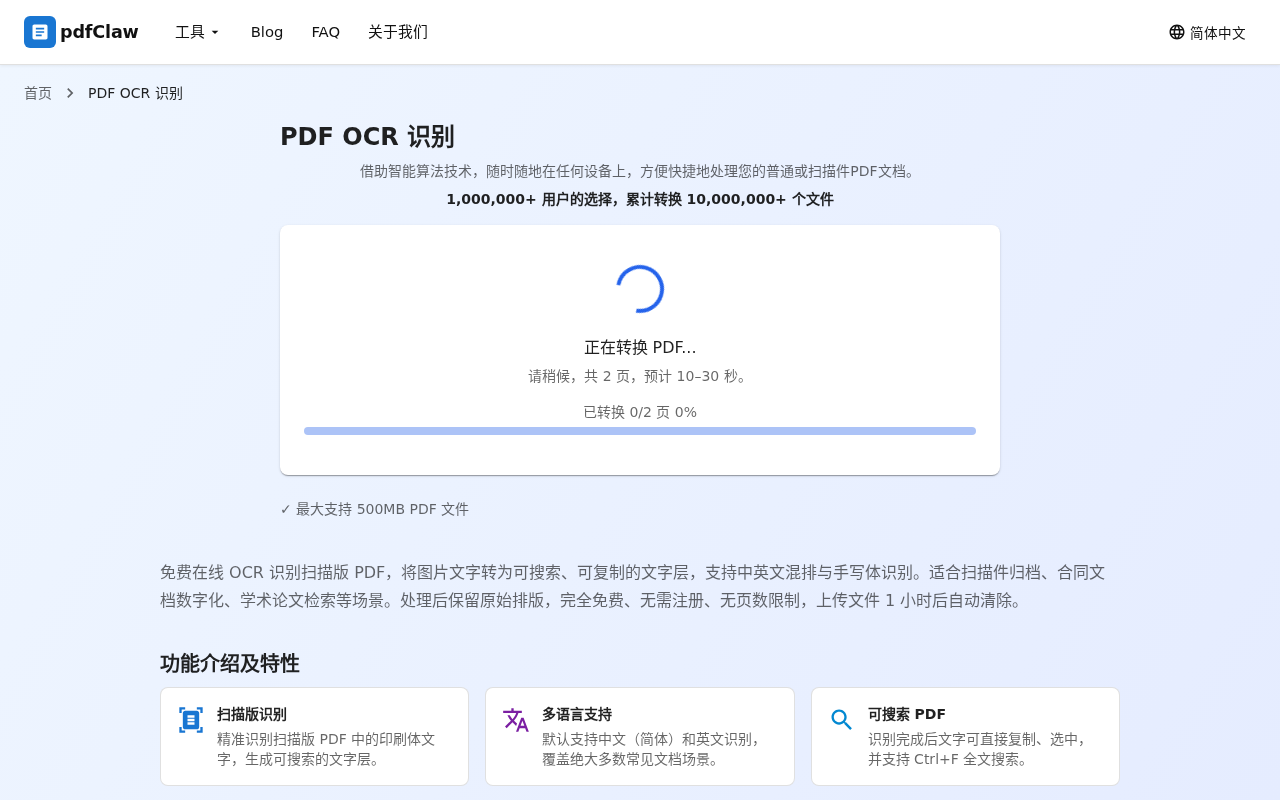The image size is (1280, 800).
Task: Click the PDF OCR 识别 breadcrumb text
Action: pyautogui.click(x=135, y=92)
